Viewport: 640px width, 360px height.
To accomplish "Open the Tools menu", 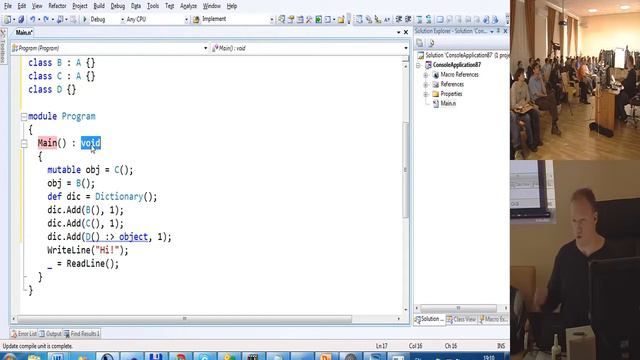I will (153, 6).
